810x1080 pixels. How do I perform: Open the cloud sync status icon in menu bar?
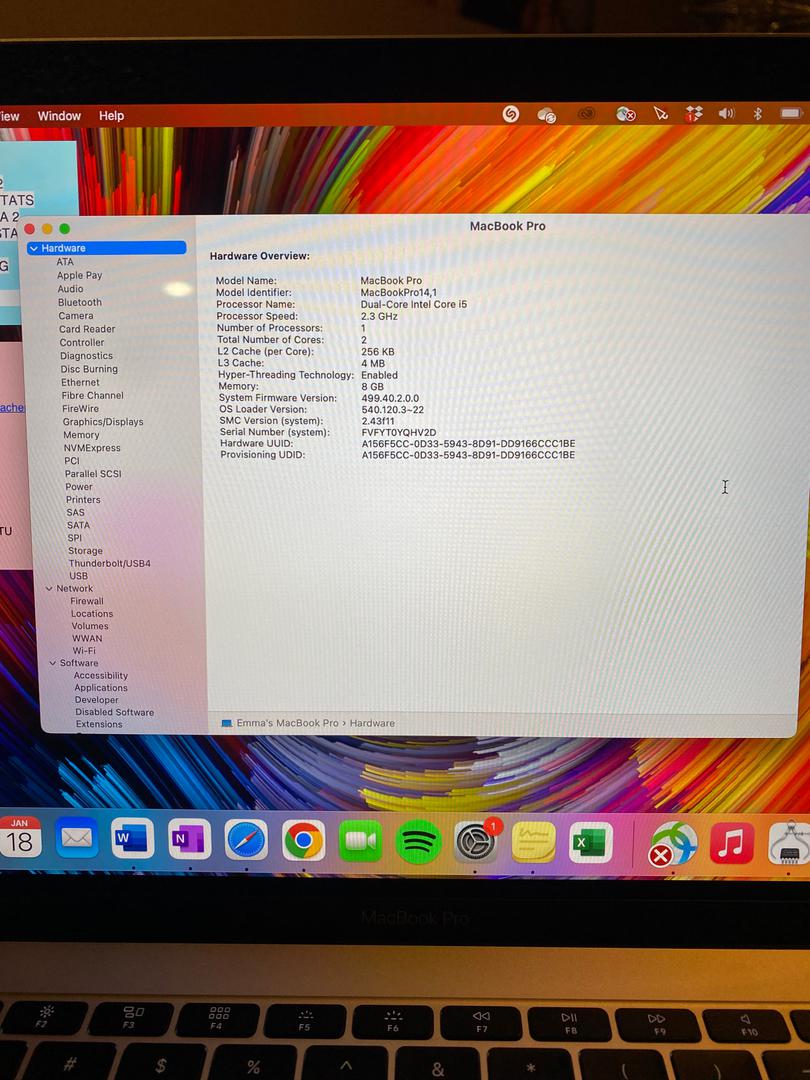pyautogui.click(x=548, y=115)
